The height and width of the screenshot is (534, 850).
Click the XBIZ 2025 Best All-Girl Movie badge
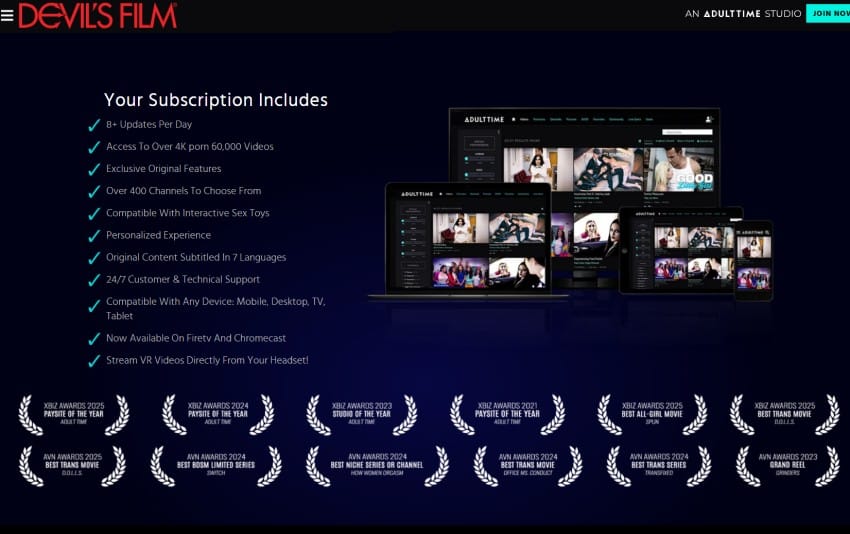point(652,414)
